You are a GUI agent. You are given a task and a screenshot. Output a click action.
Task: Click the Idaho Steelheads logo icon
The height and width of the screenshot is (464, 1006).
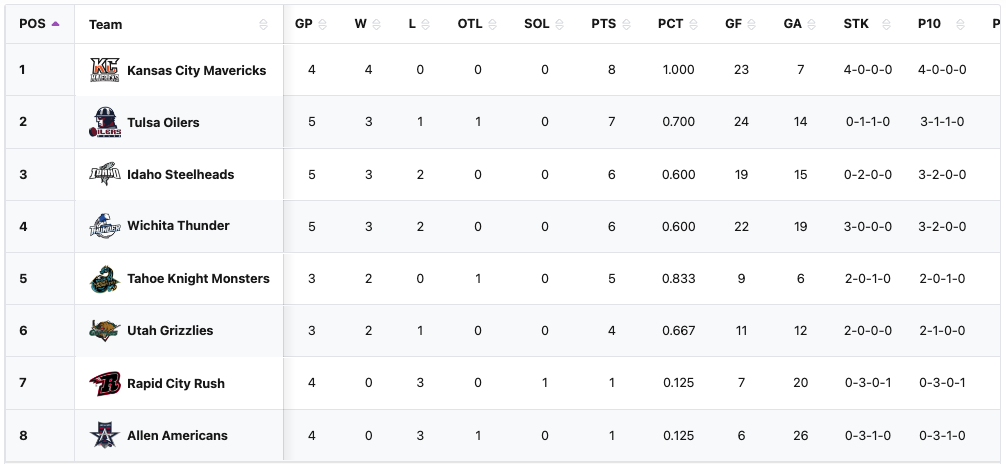click(104, 174)
